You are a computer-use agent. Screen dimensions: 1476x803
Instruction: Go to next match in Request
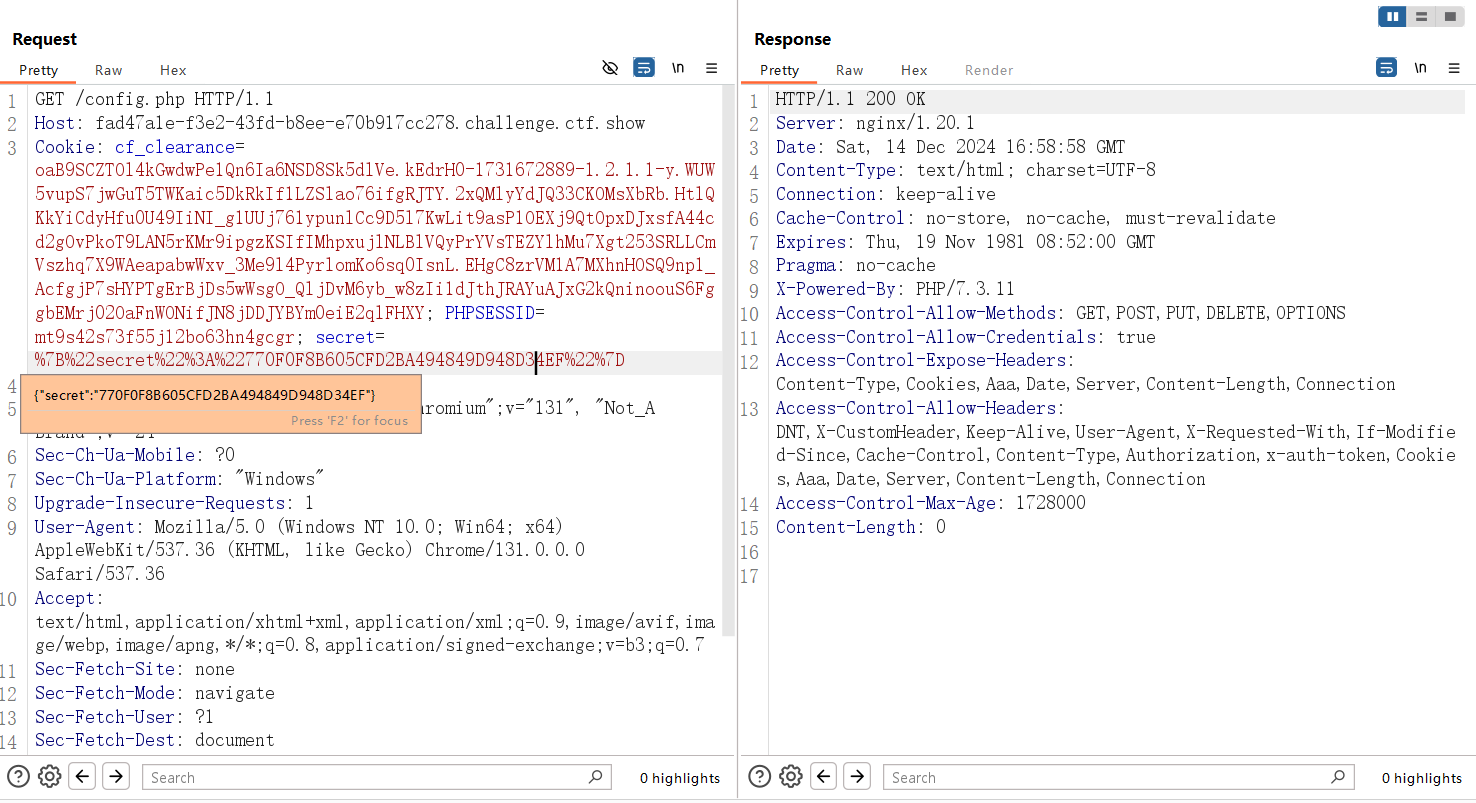[116, 776]
